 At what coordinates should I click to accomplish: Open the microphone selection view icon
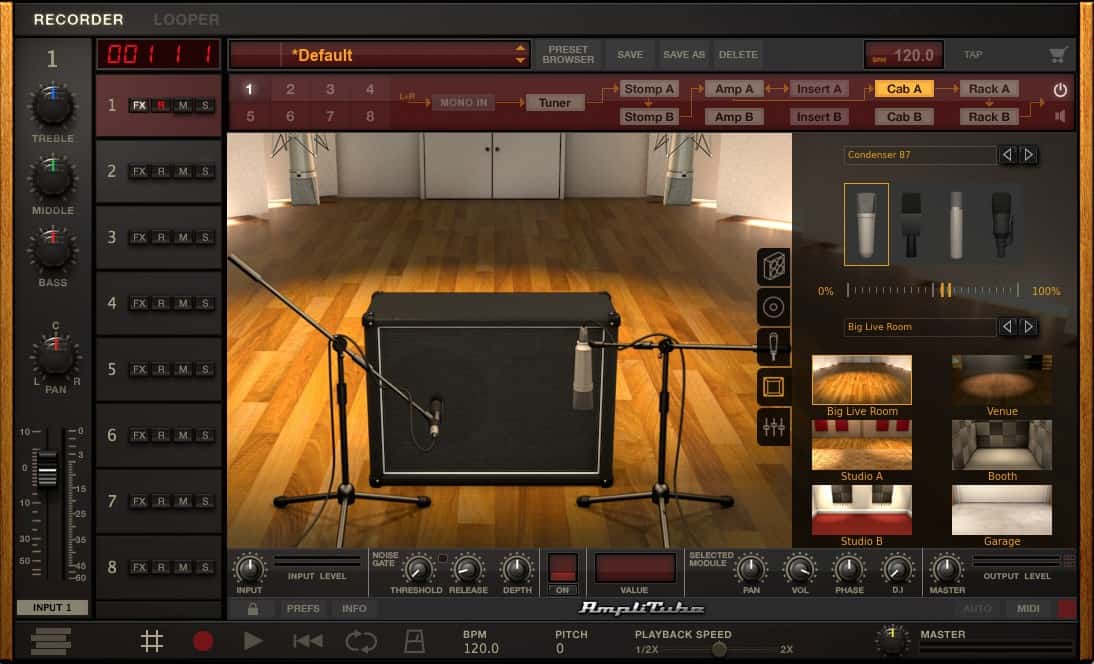click(x=773, y=346)
